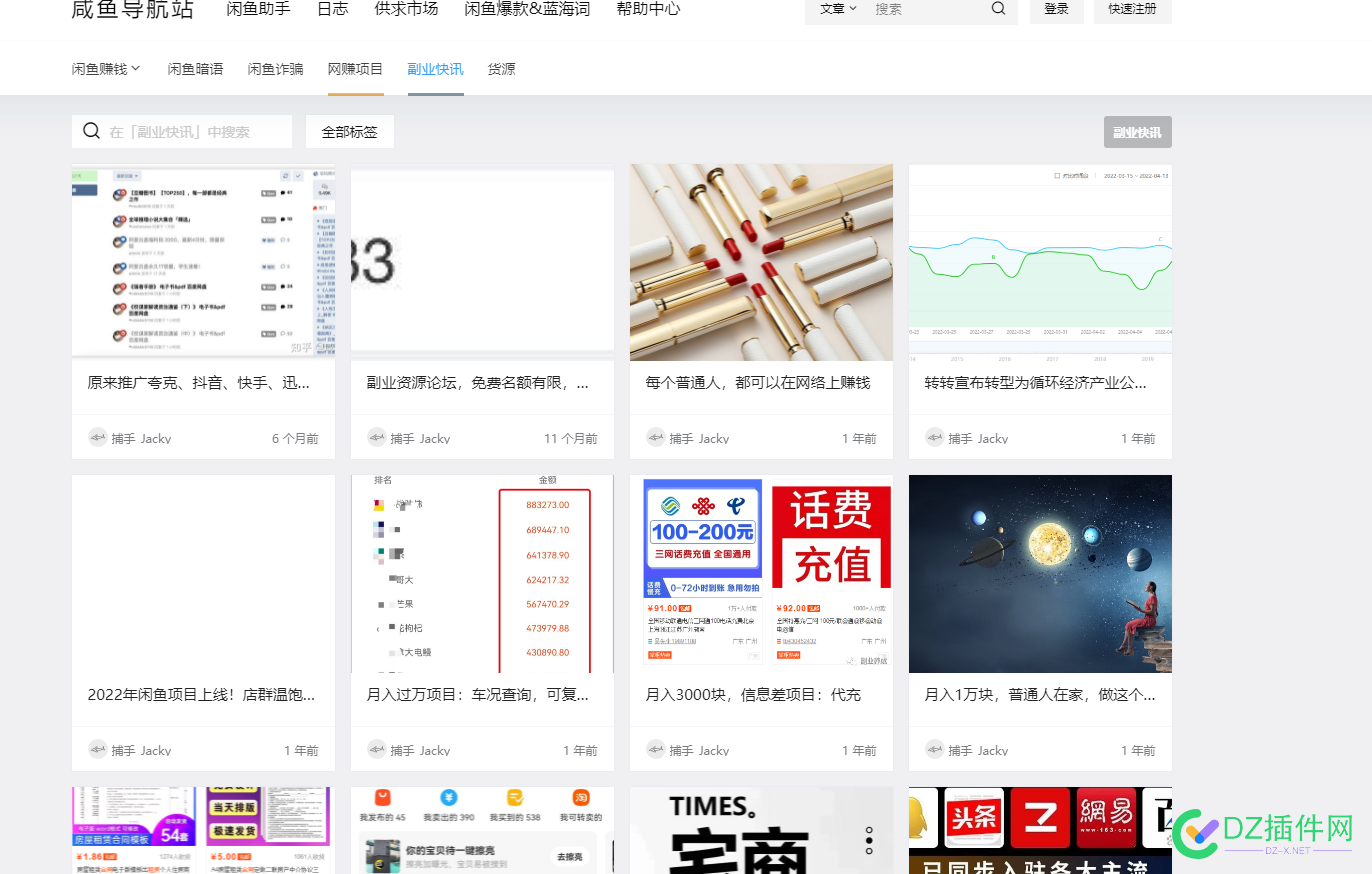
Task: Open thumbnail of 副业资源论坛 article
Action: click(x=482, y=262)
